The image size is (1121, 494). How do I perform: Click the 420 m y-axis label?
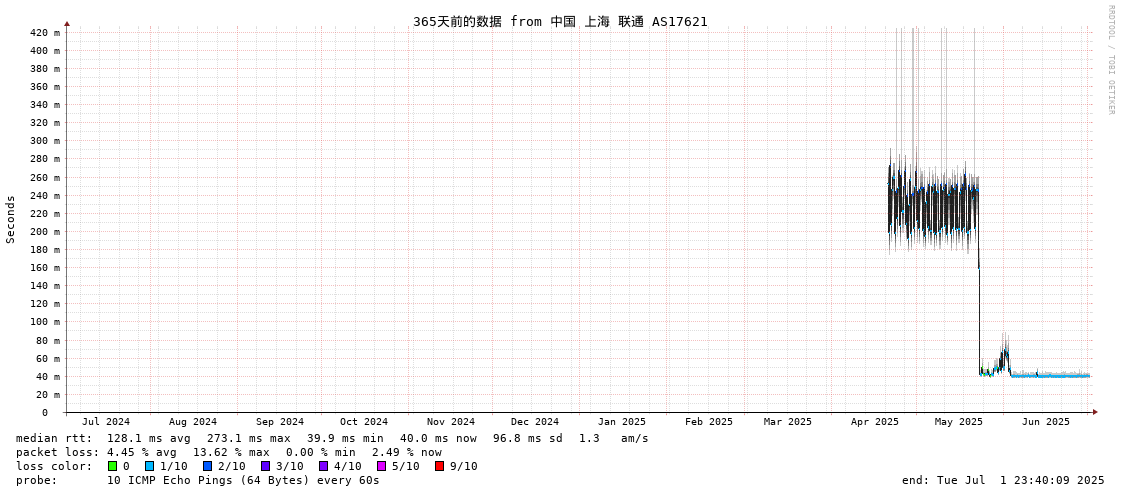[x=44, y=32]
